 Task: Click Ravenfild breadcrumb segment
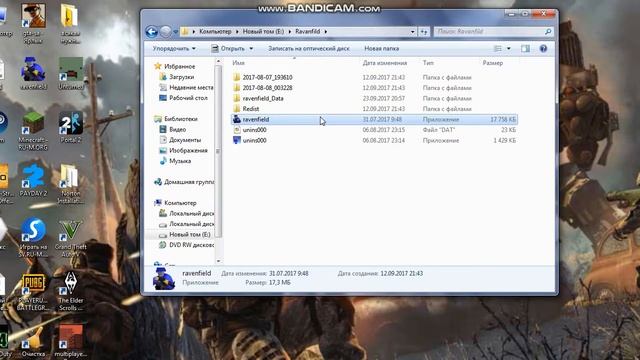(x=307, y=31)
